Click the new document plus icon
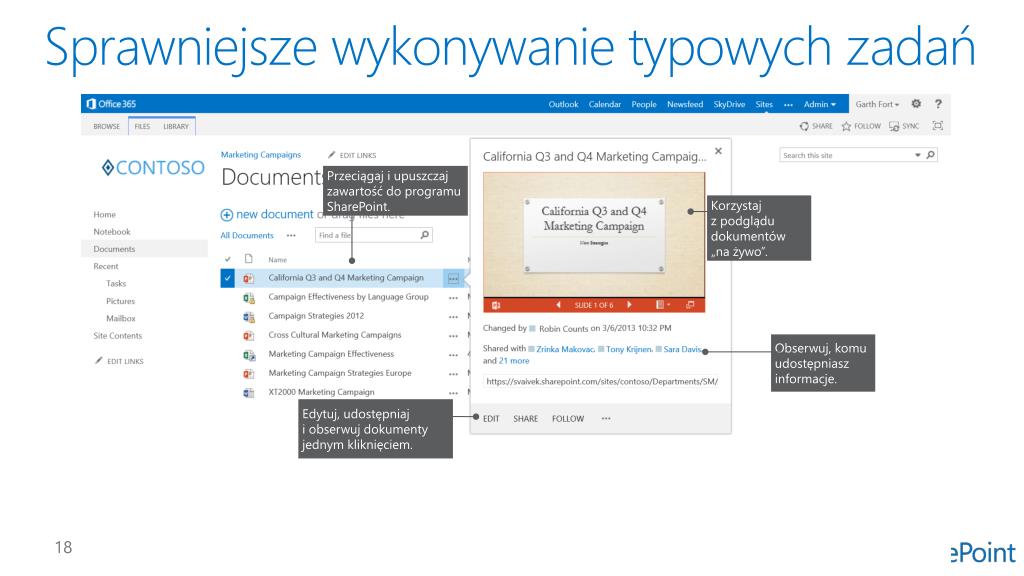1024x576 pixels. [x=227, y=215]
